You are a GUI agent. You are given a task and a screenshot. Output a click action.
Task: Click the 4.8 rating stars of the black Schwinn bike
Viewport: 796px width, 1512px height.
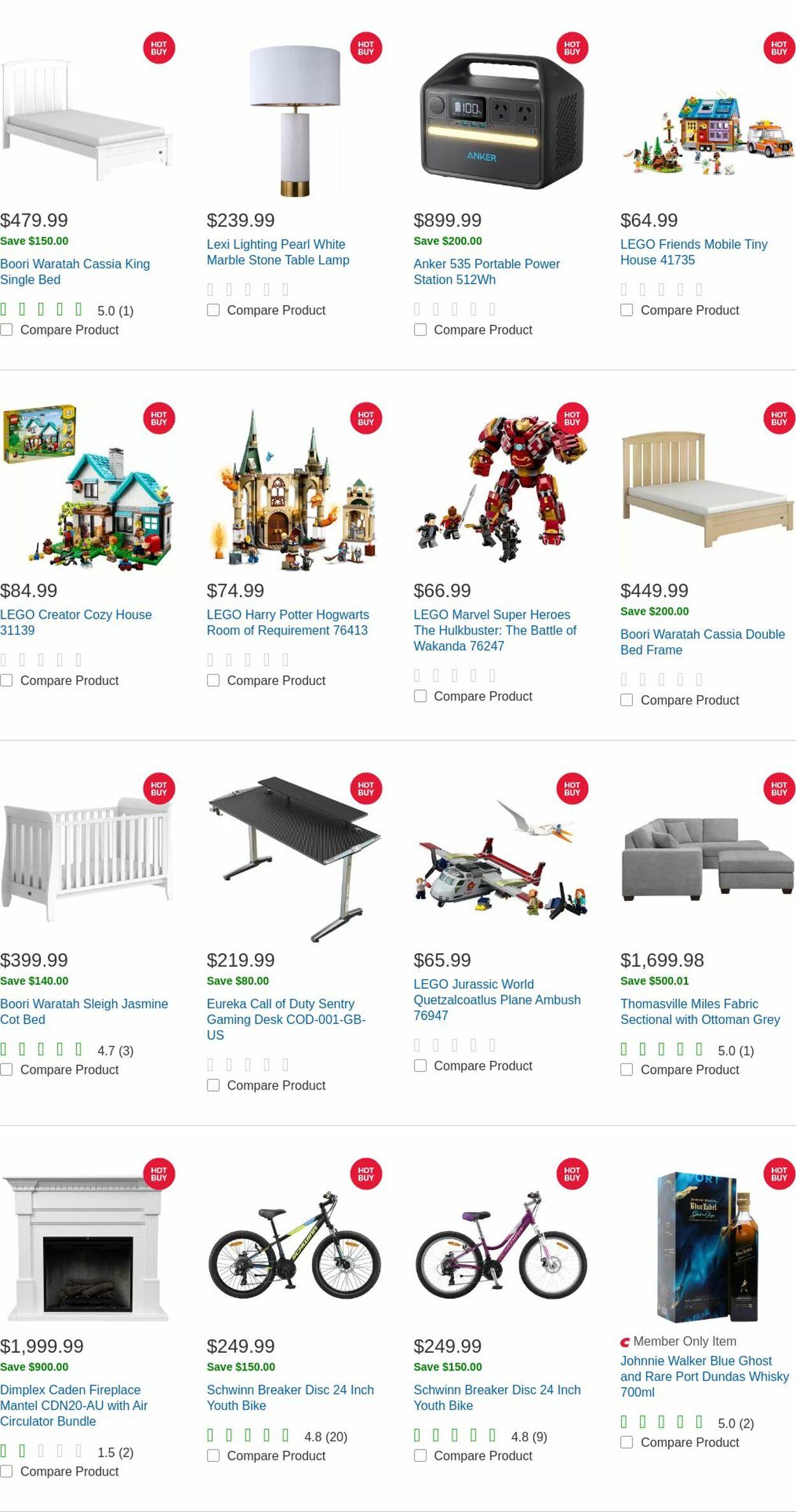(x=247, y=1436)
